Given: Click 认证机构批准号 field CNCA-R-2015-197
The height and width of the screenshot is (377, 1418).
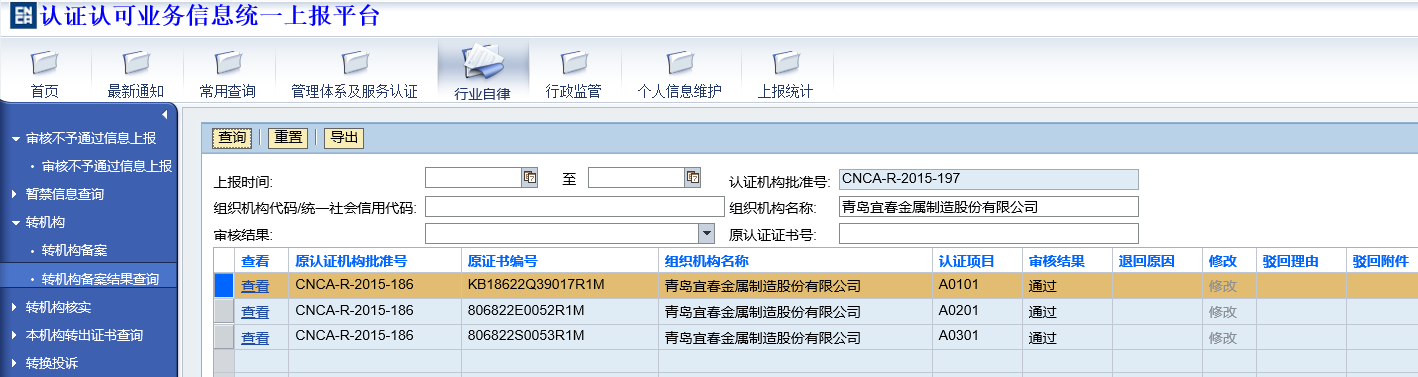Looking at the screenshot, I should (x=989, y=179).
